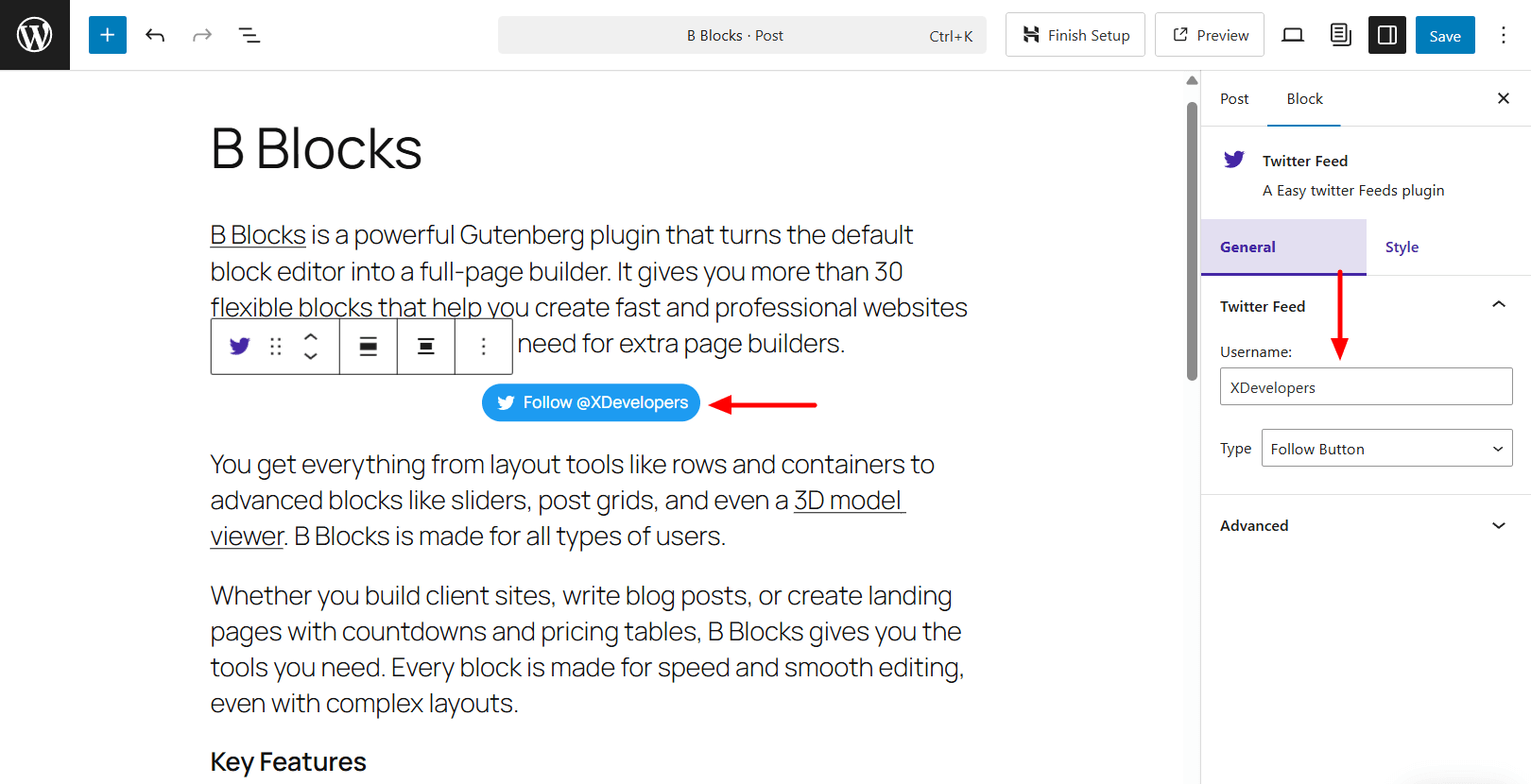Open the Type dropdown showing Follow Button
Screen dimensions: 1531x784
[x=1385, y=448]
